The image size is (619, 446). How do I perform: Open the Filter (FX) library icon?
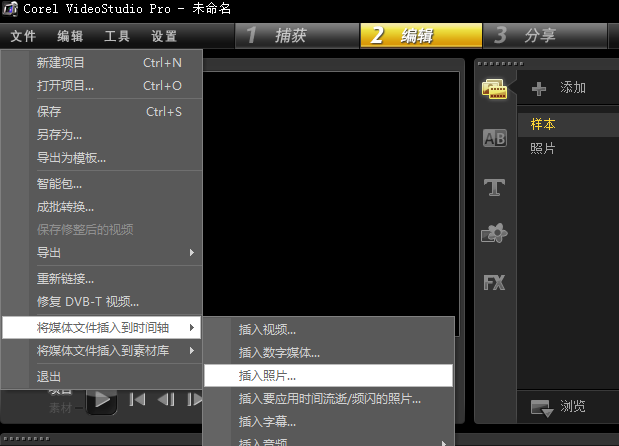(x=494, y=282)
